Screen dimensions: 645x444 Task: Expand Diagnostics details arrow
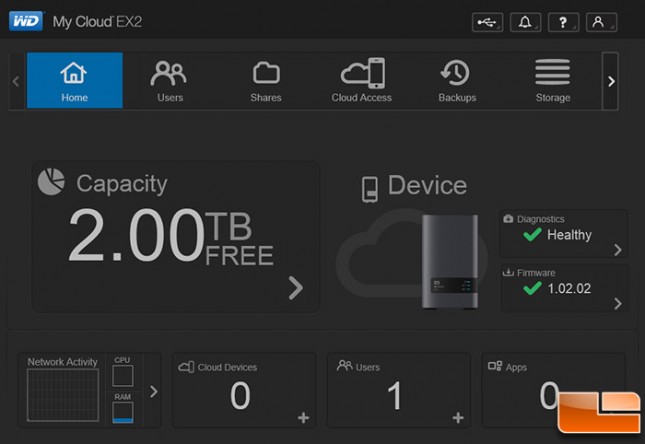(617, 250)
